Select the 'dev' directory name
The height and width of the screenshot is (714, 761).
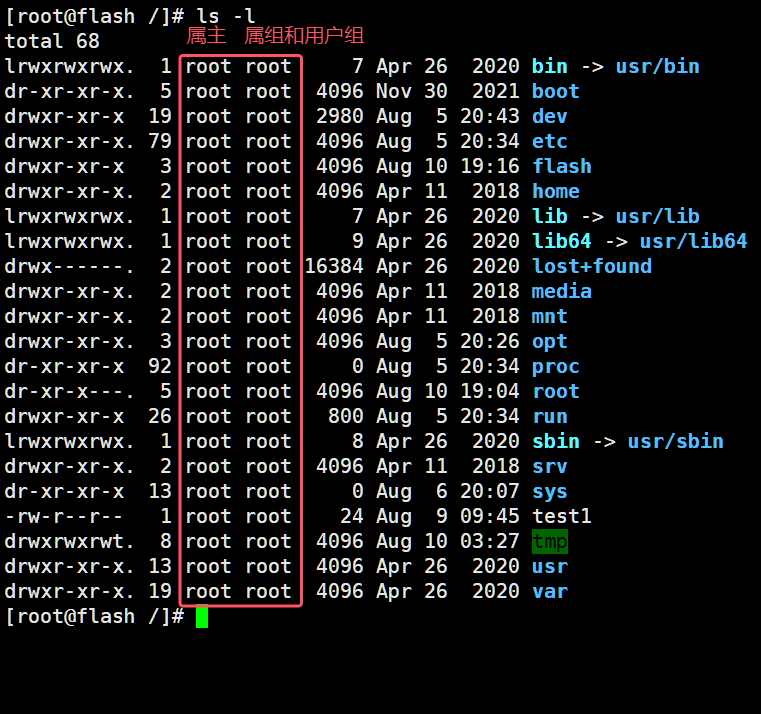click(x=549, y=116)
